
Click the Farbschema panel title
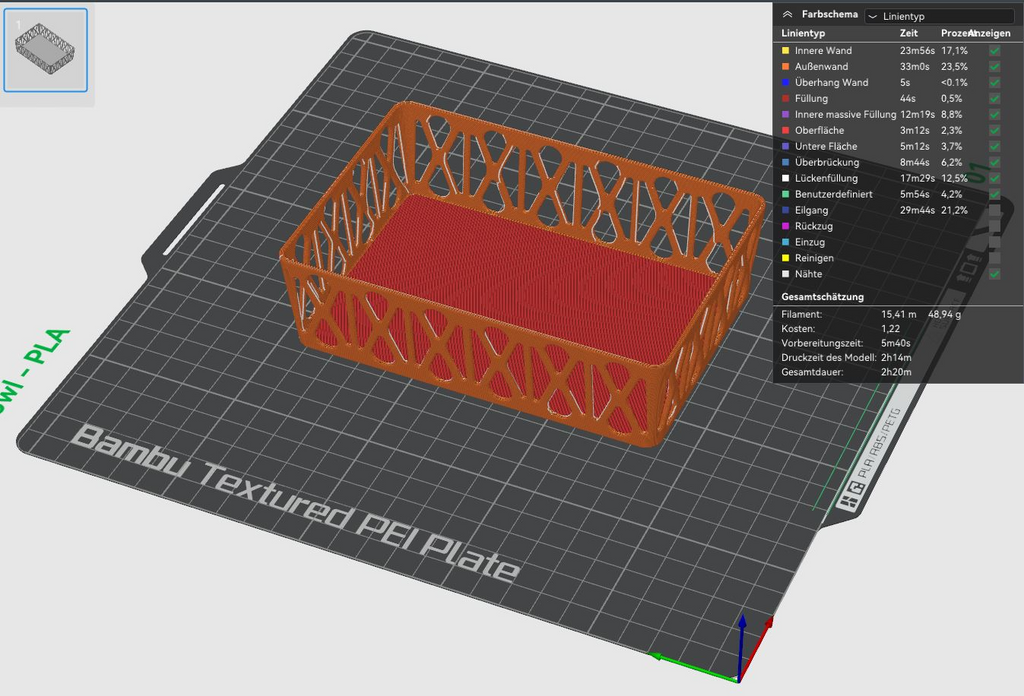pyautogui.click(x=829, y=14)
